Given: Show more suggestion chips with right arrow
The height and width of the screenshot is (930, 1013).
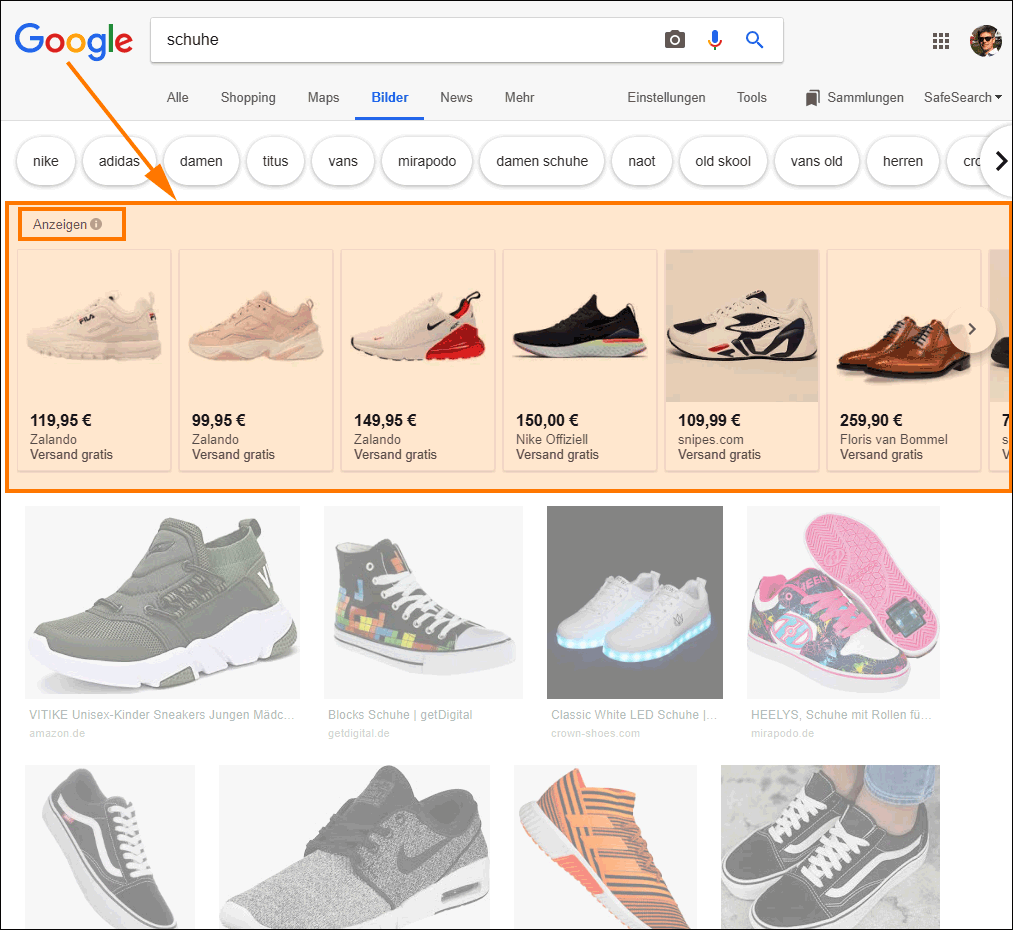Looking at the screenshot, I should point(1001,161).
